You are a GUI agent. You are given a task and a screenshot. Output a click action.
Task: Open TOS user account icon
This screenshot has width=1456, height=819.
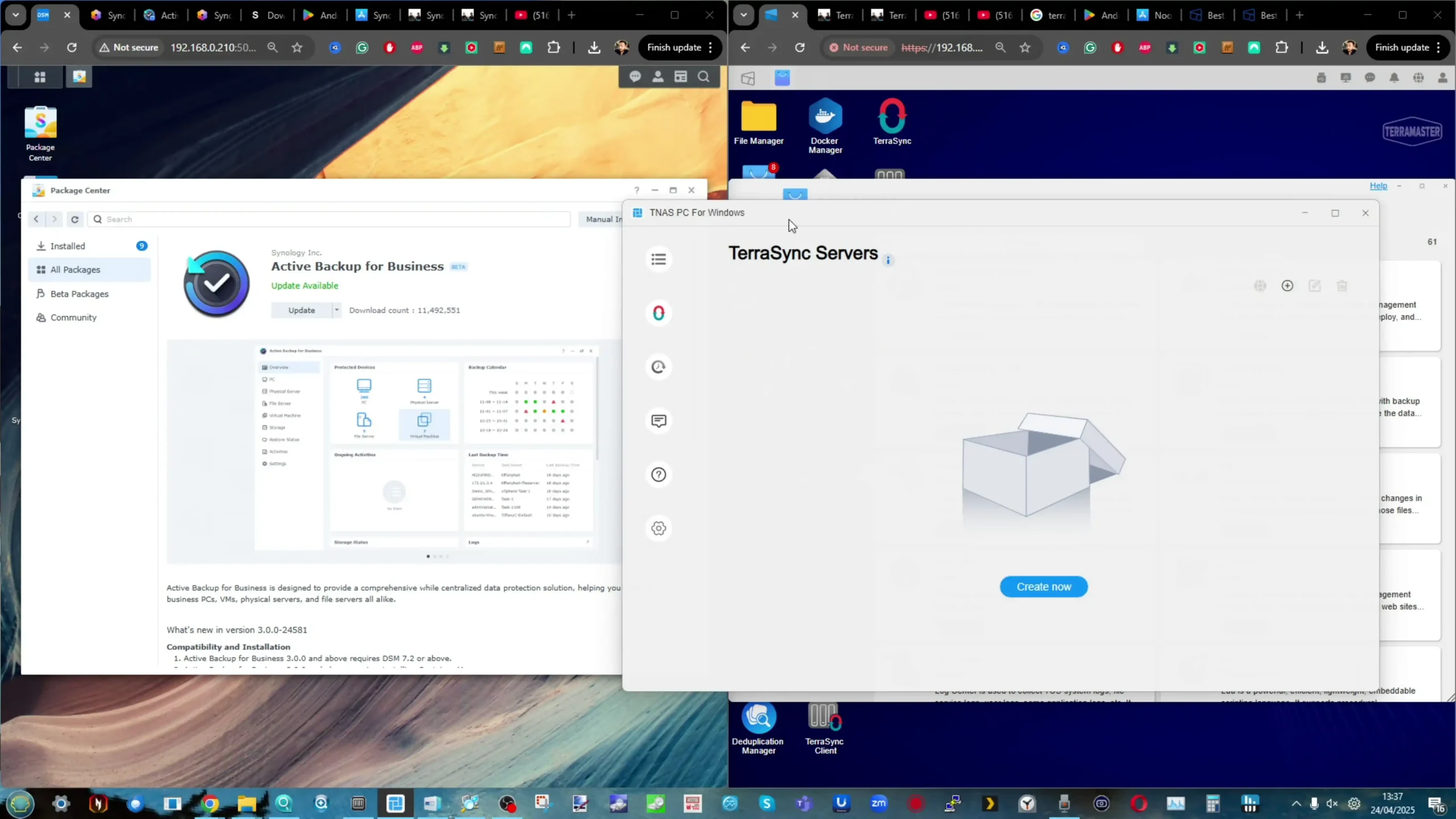pyautogui.click(x=1443, y=77)
